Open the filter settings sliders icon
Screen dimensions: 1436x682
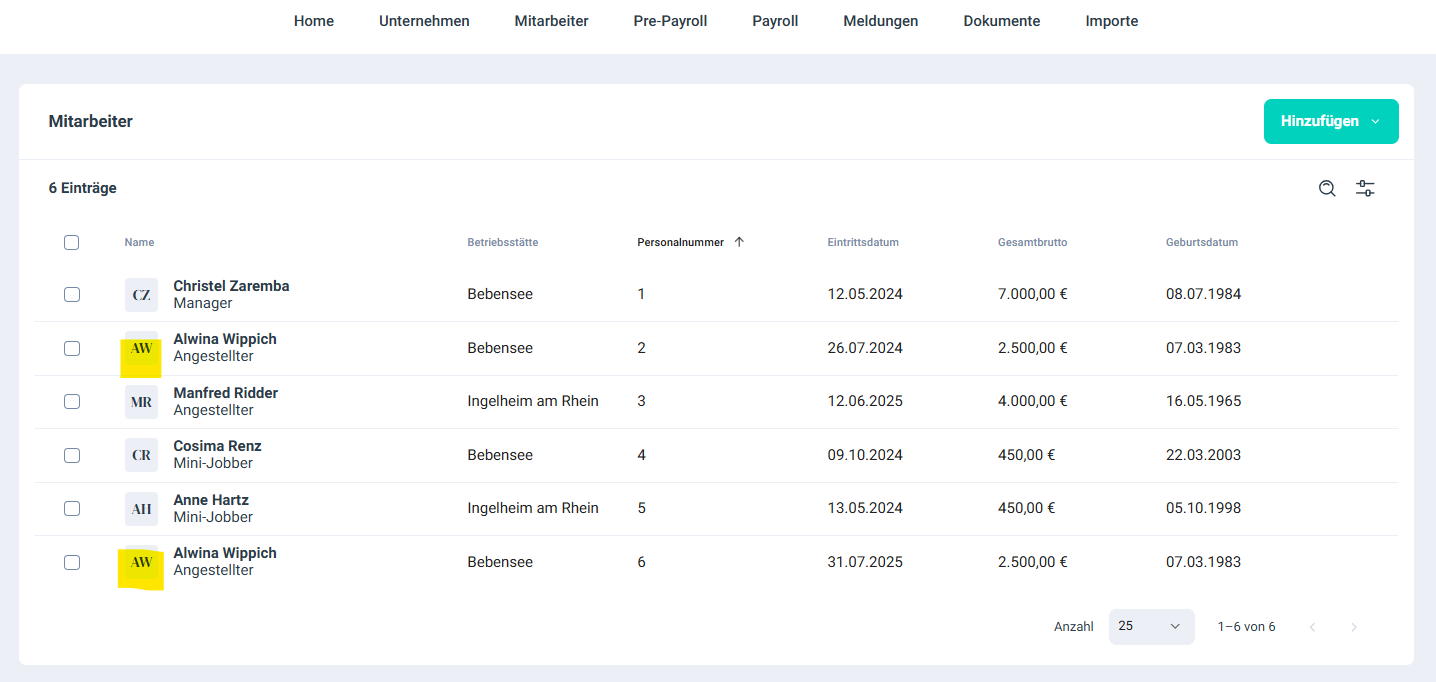tap(1365, 188)
